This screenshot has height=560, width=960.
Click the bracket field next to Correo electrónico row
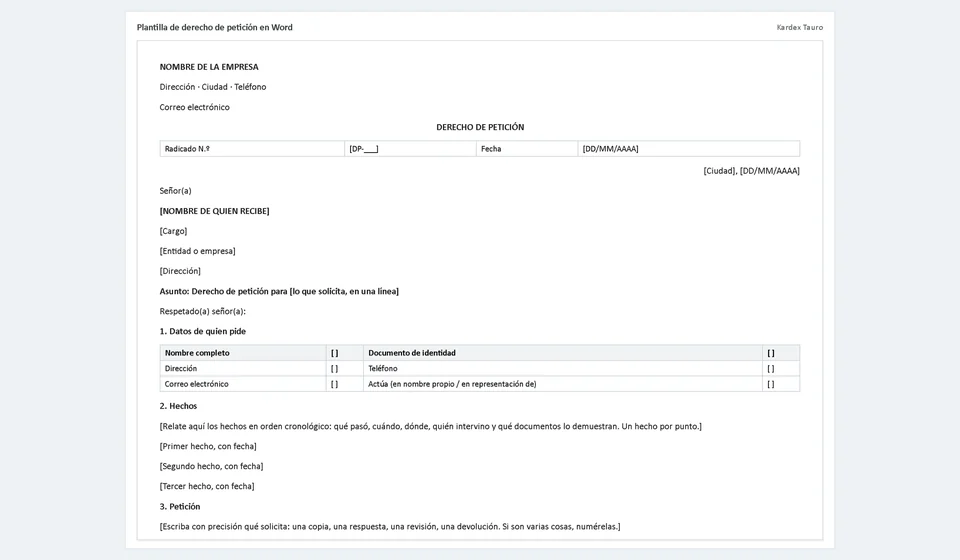[345, 384]
